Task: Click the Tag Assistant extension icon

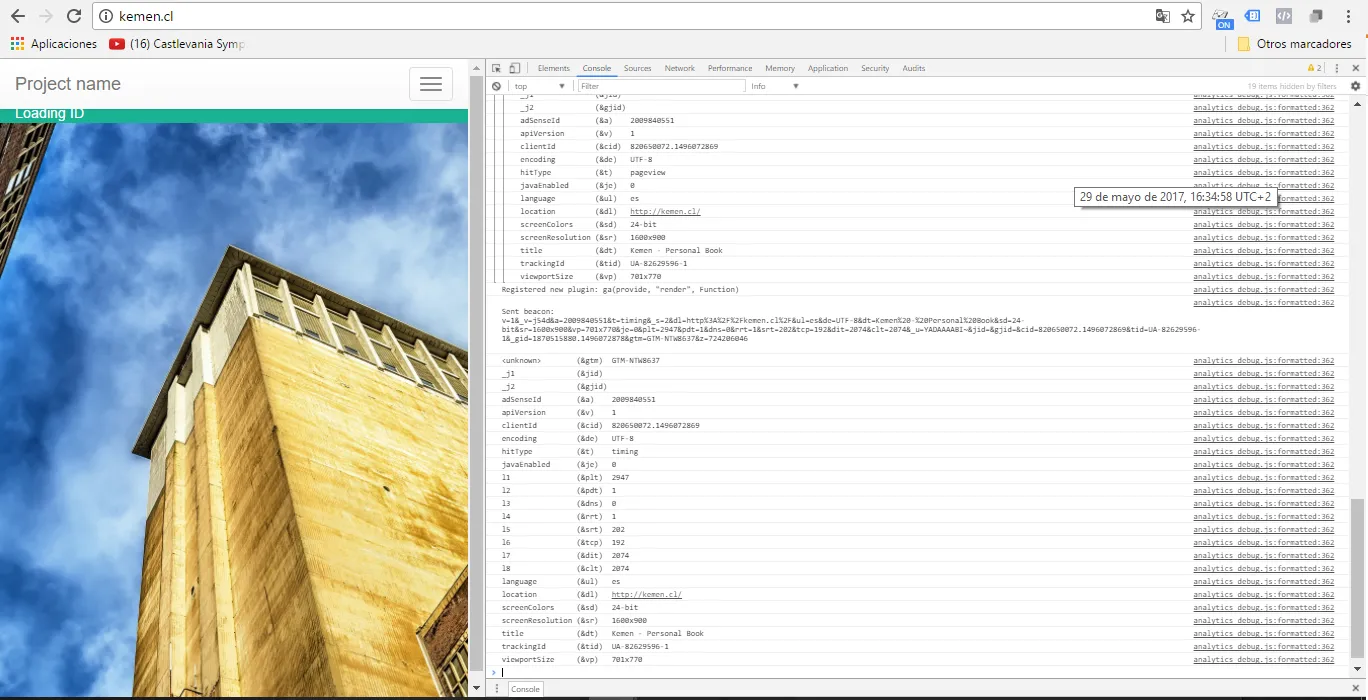Action: [1252, 16]
